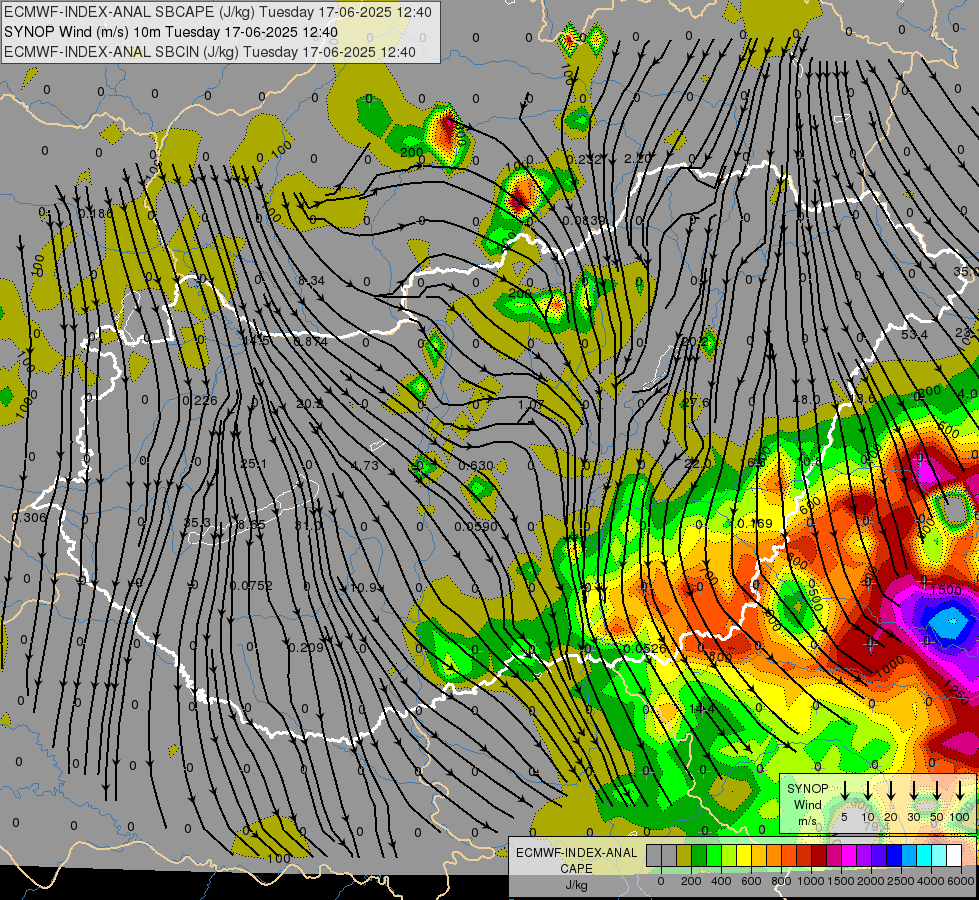The width and height of the screenshot is (979, 900).
Task: Click the map value 8.34
Action: point(312,281)
